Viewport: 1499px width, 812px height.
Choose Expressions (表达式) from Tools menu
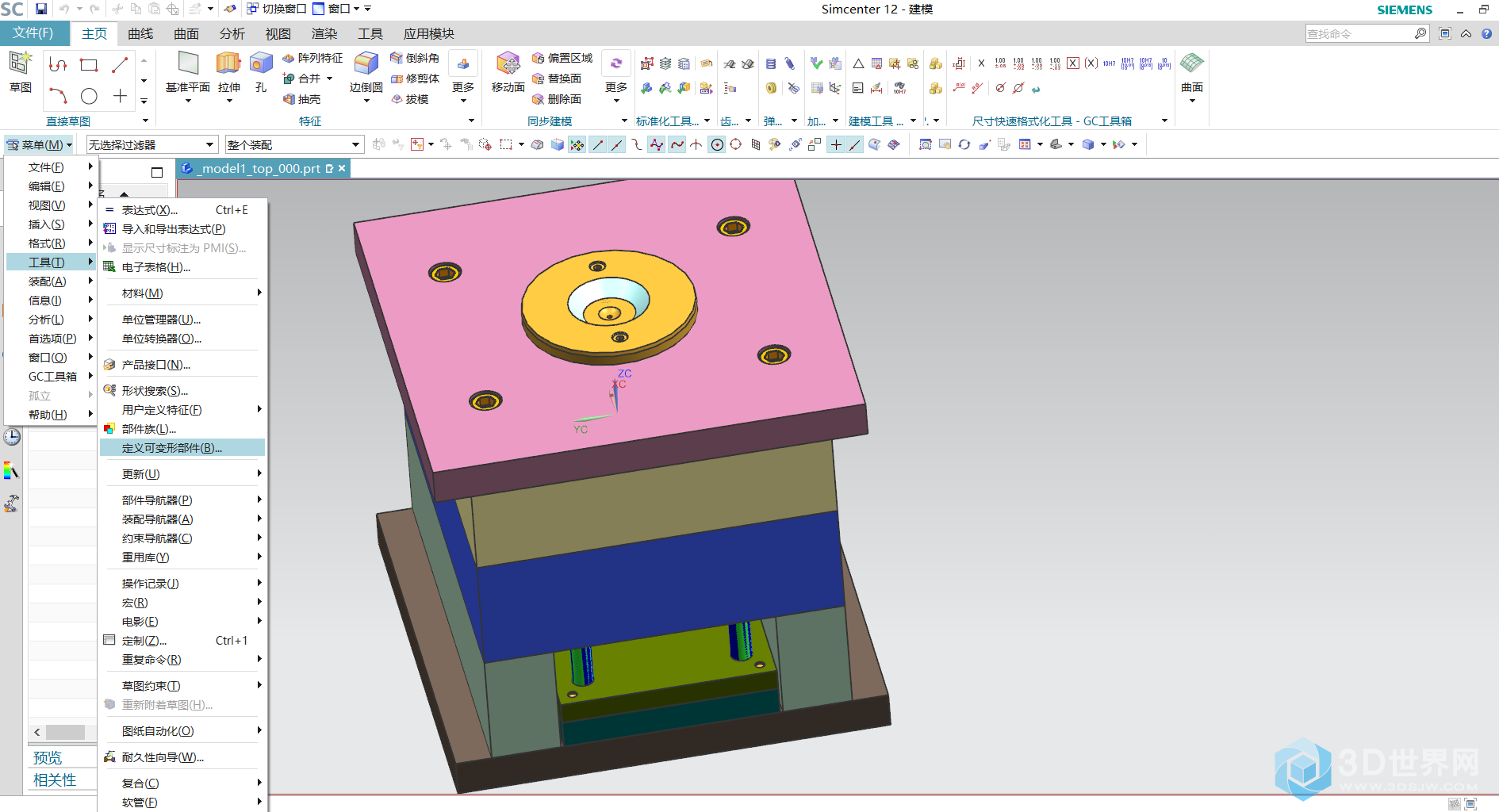click(182, 210)
